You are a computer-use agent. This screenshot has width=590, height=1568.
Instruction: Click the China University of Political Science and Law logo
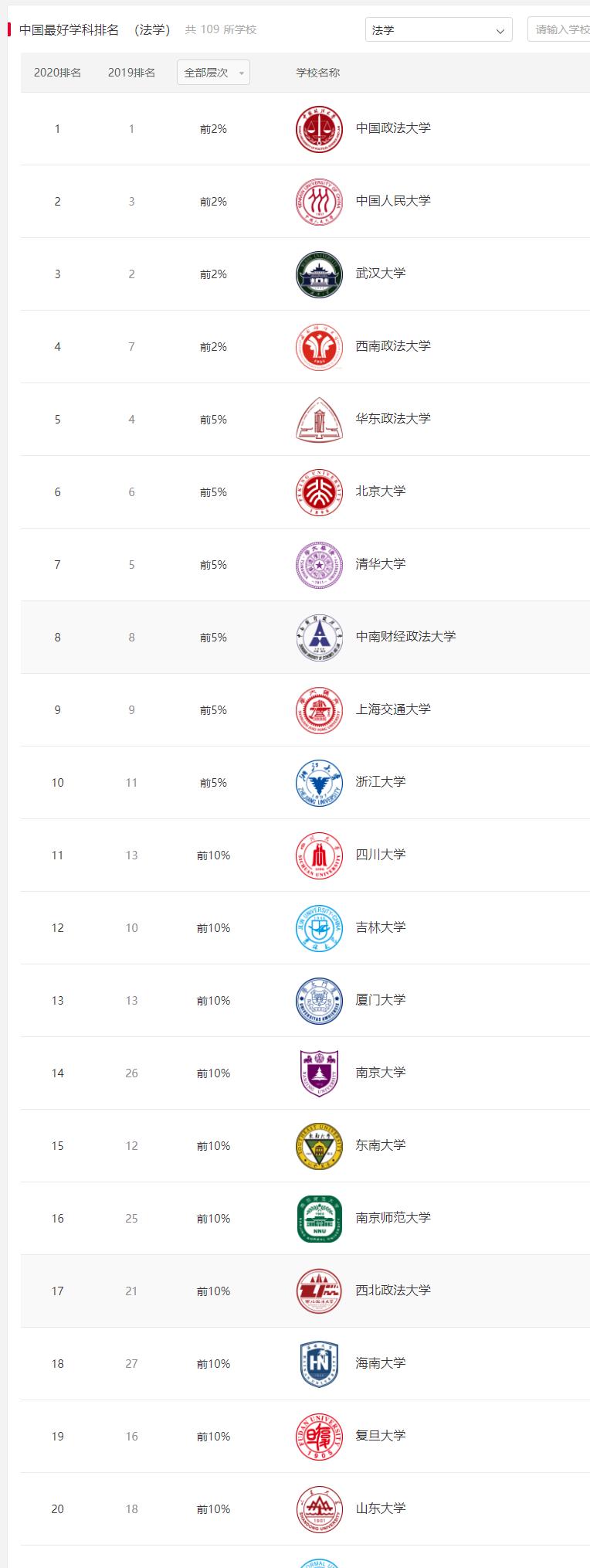(x=318, y=129)
